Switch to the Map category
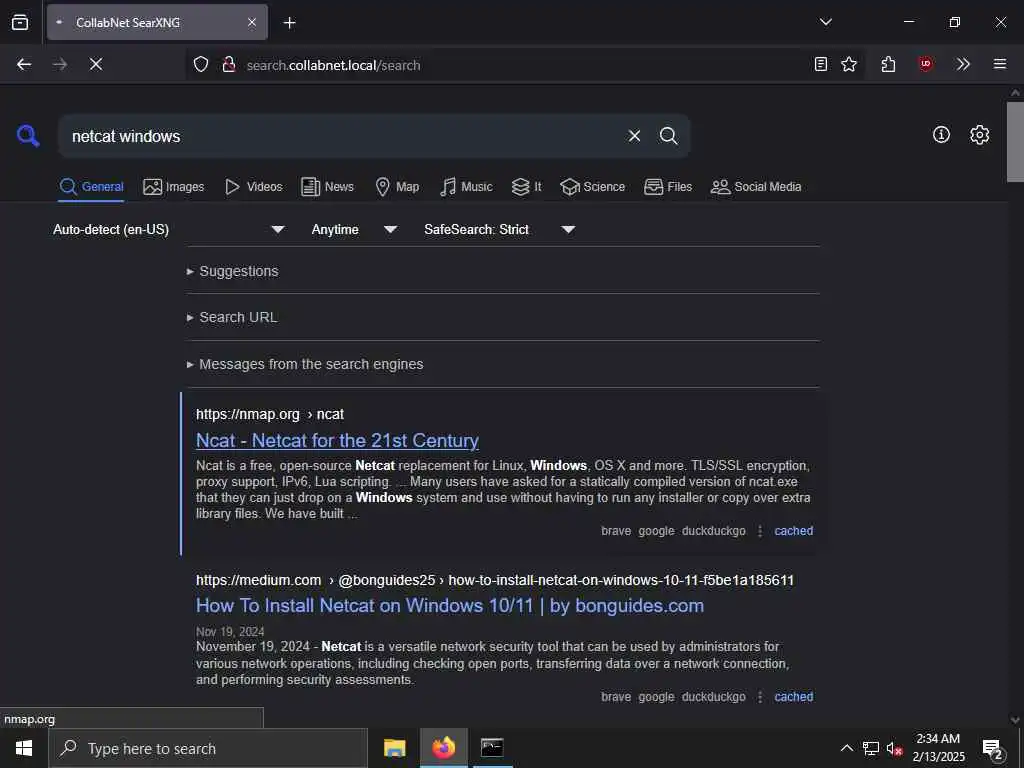 (397, 187)
